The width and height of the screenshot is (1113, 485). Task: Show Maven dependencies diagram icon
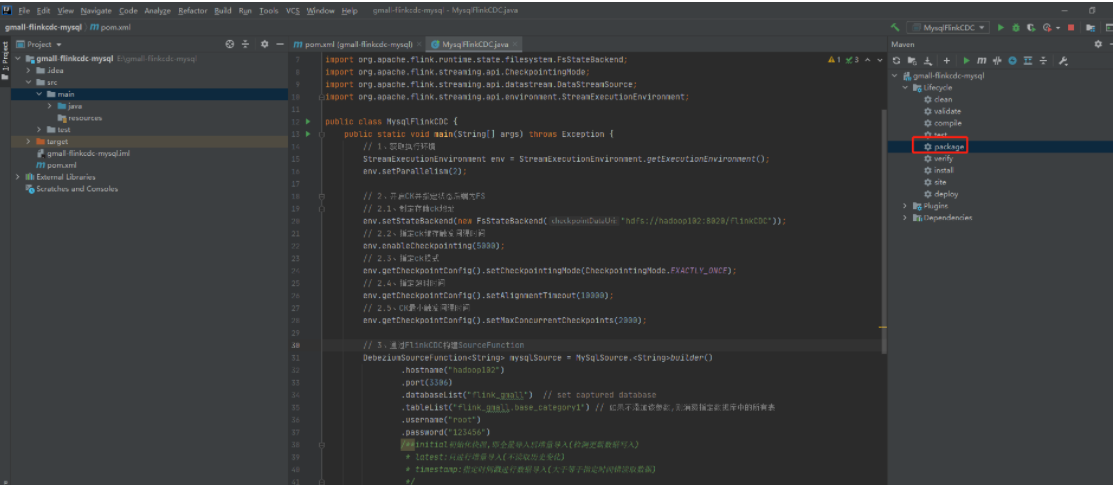pyautogui.click(x=1028, y=61)
